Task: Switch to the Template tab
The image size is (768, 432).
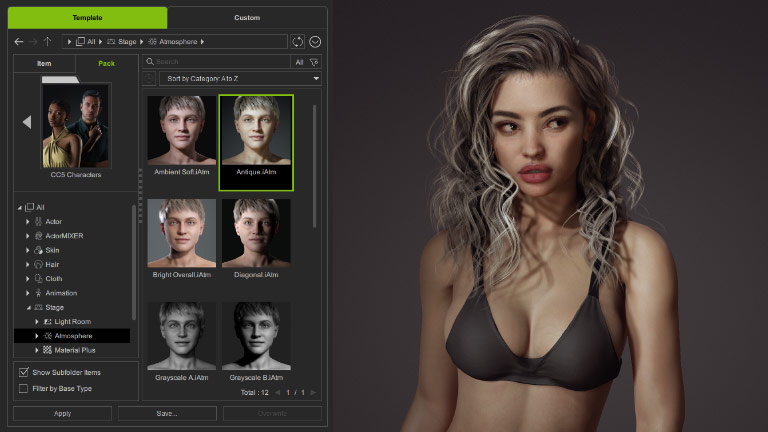Action: click(x=88, y=18)
